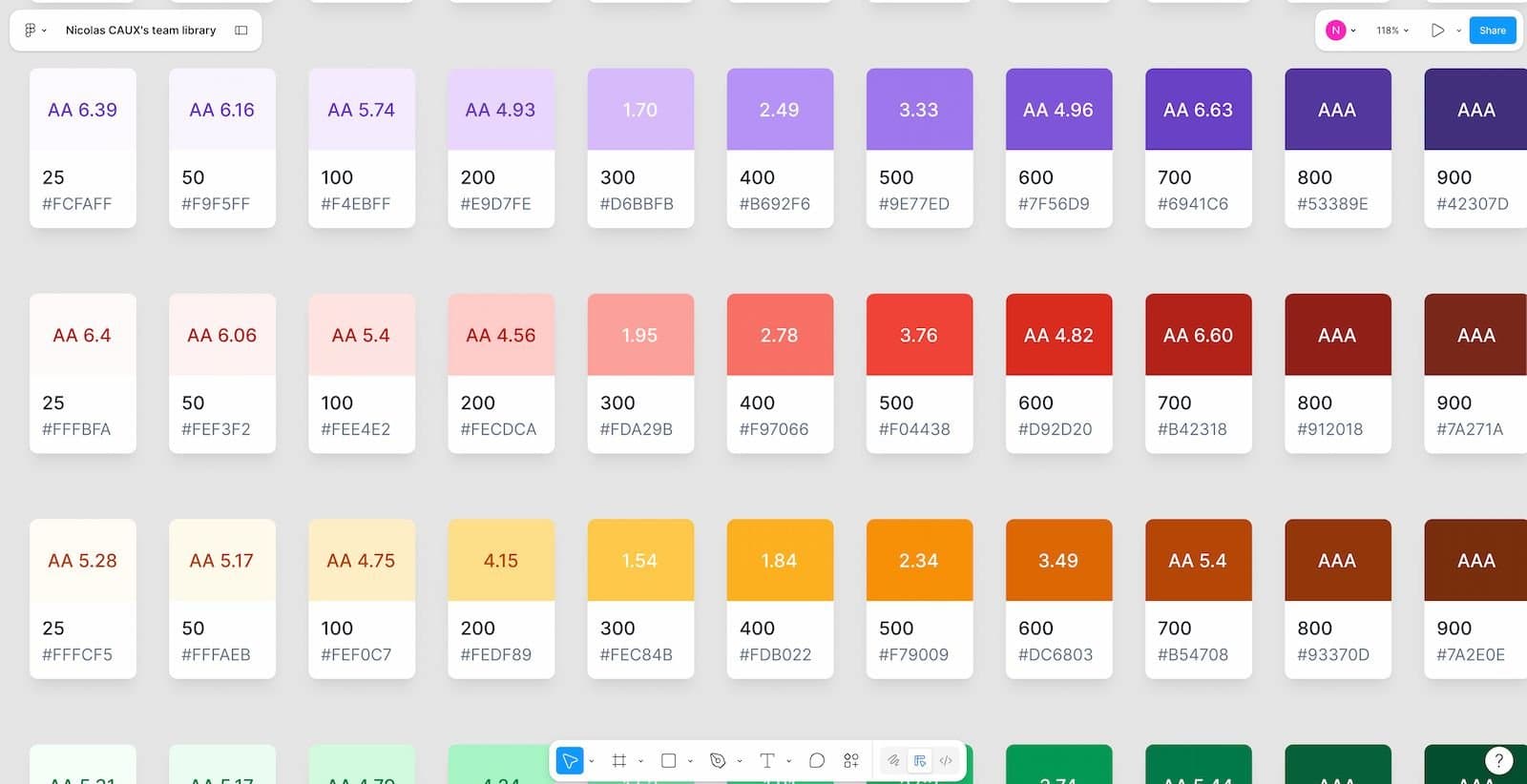1527x784 pixels.
Task: Click hex code text #912018
Action: (1330, 429)
